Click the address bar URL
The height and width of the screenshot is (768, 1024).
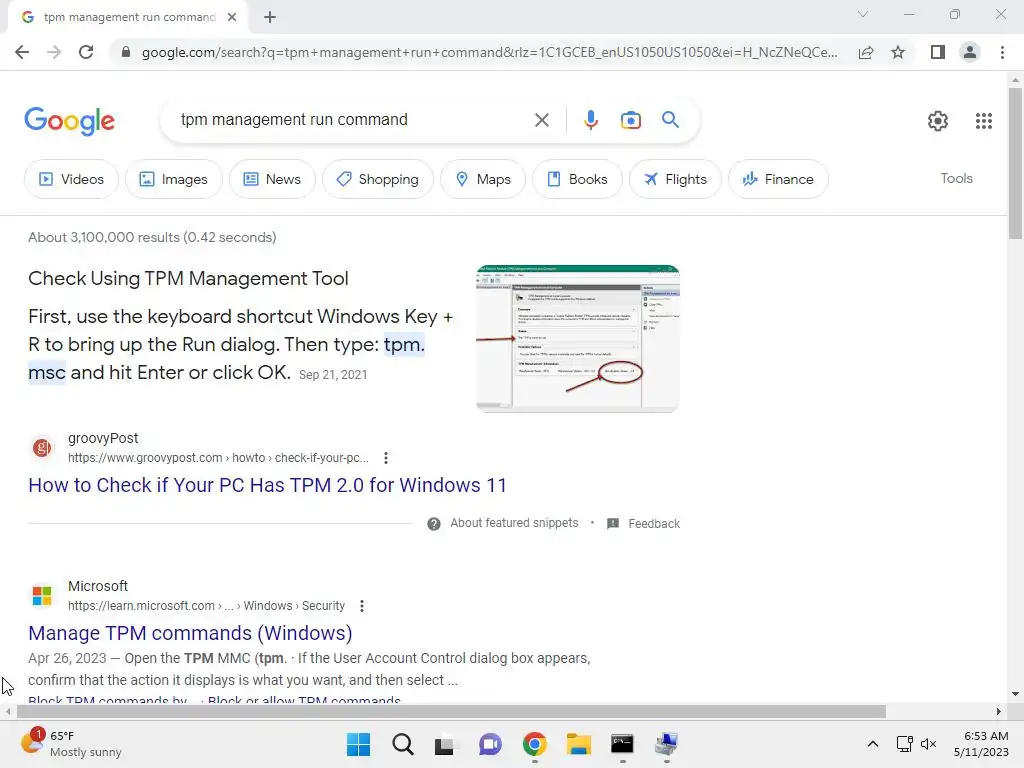click(x=489, y=52)
